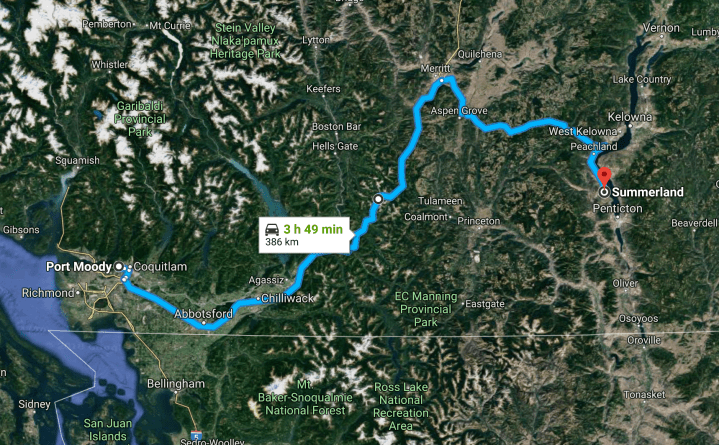Click the Whistler town label
719x445 pixels.
pos(110,64)
